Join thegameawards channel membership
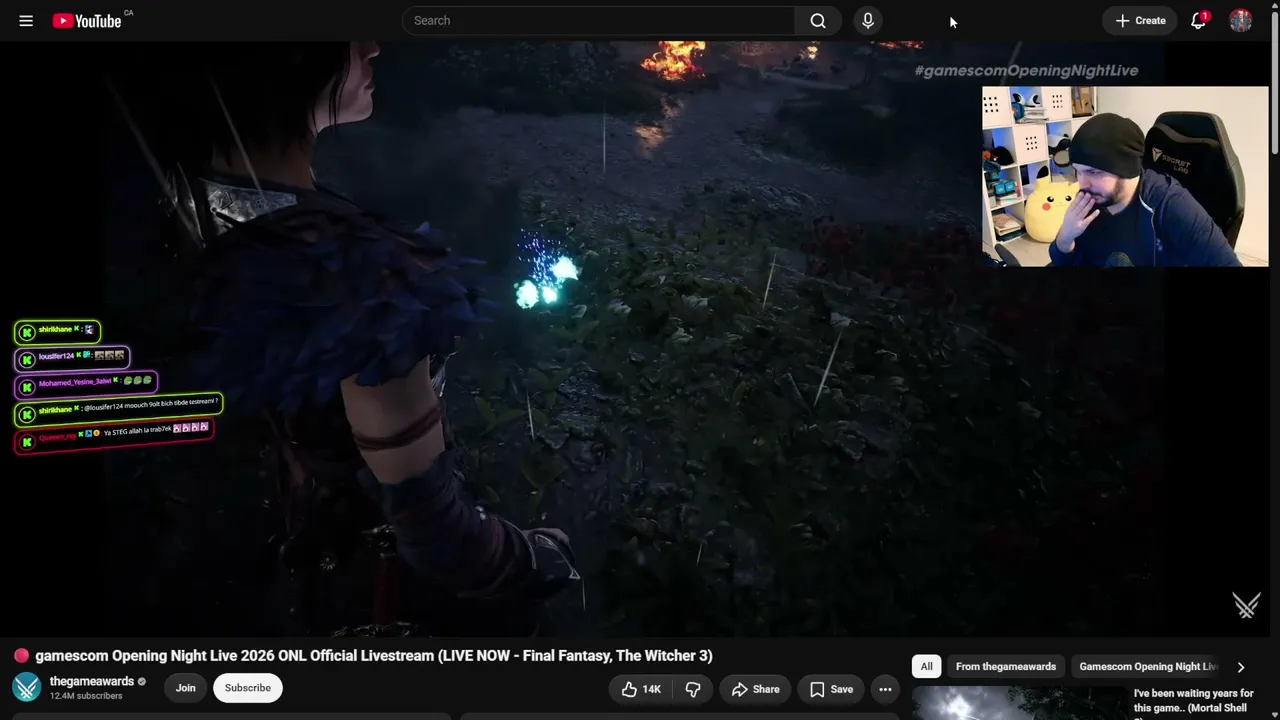 (186, 688)
